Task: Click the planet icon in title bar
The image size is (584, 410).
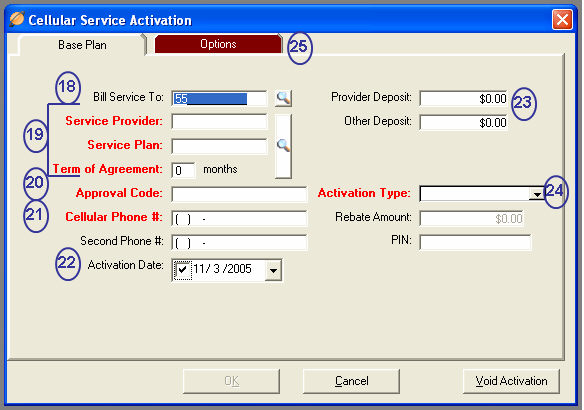Action: [x=17, y=19]
